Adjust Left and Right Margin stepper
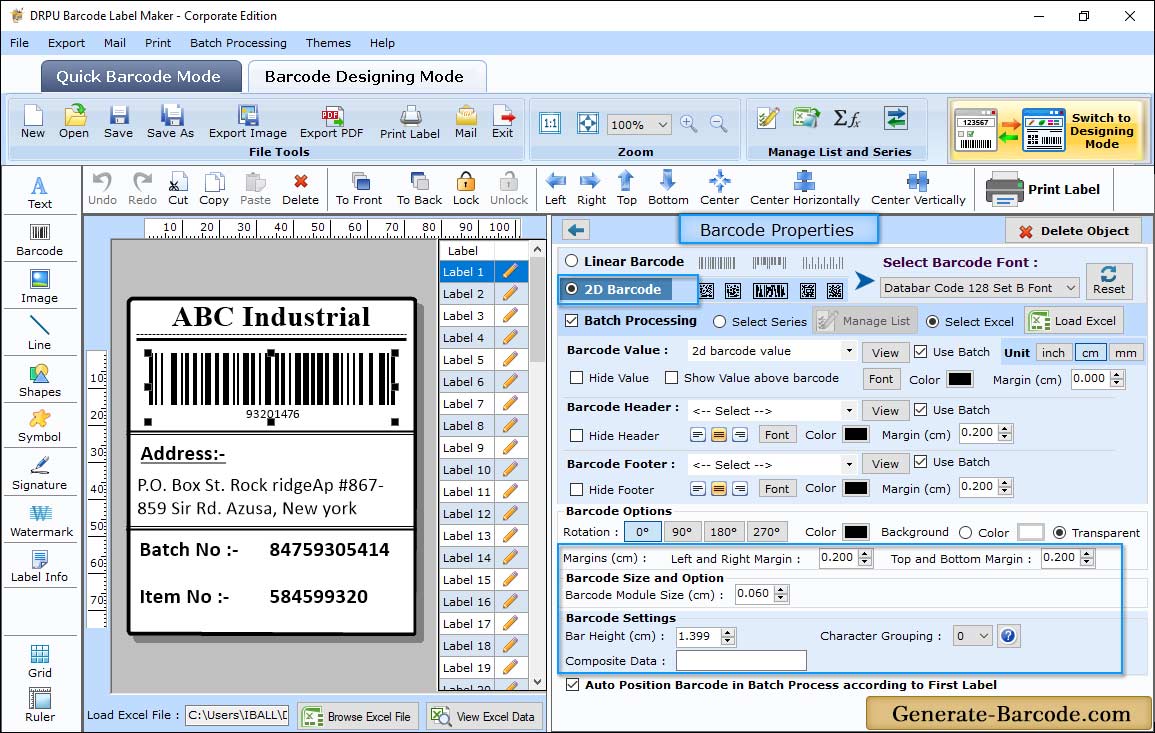1155x733 pixels. tap(866, 558)
